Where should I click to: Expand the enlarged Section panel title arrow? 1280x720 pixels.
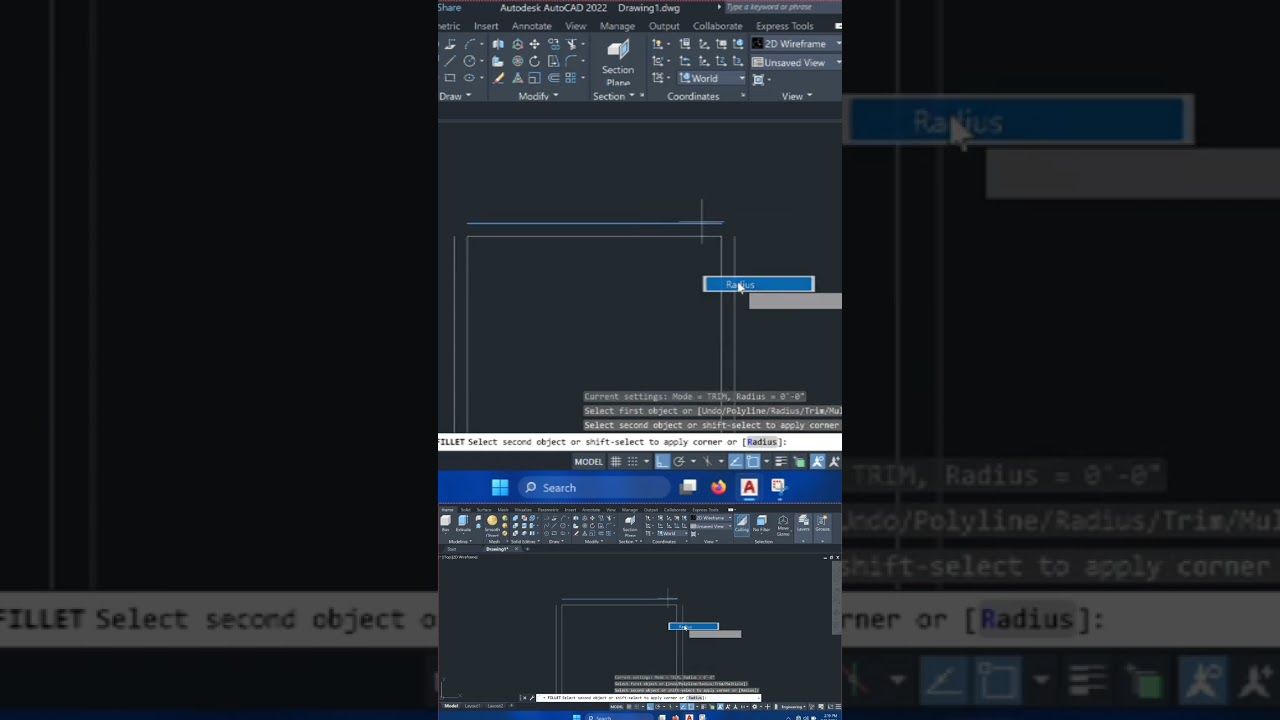tap(631, 95)
